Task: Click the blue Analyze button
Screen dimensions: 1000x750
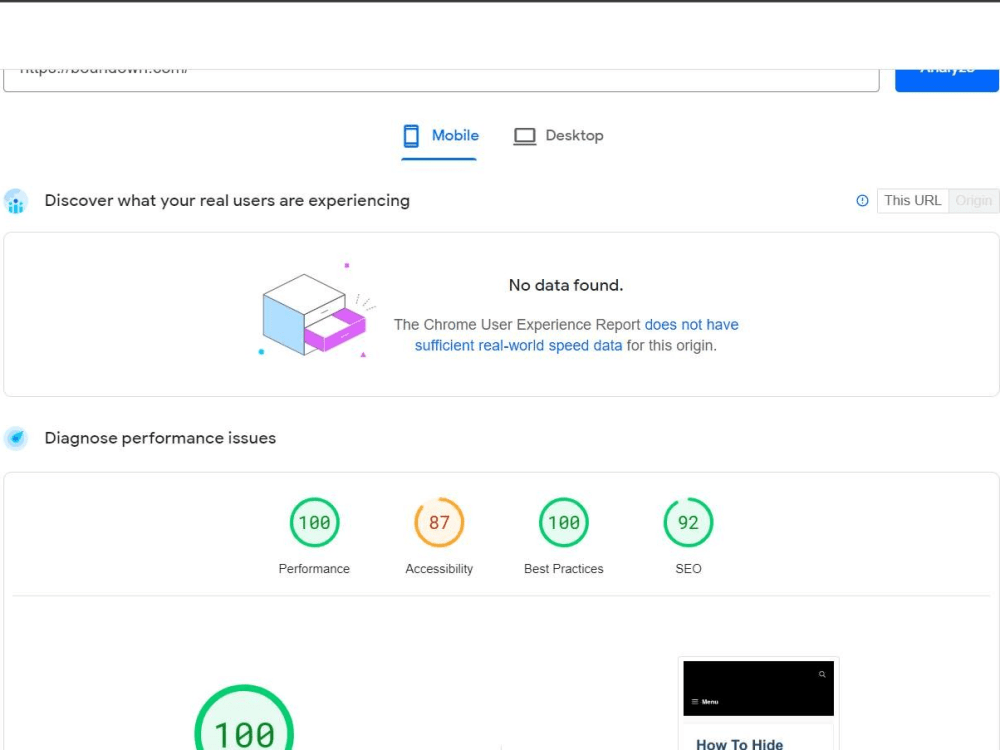Action: click(x=946, y=79)
